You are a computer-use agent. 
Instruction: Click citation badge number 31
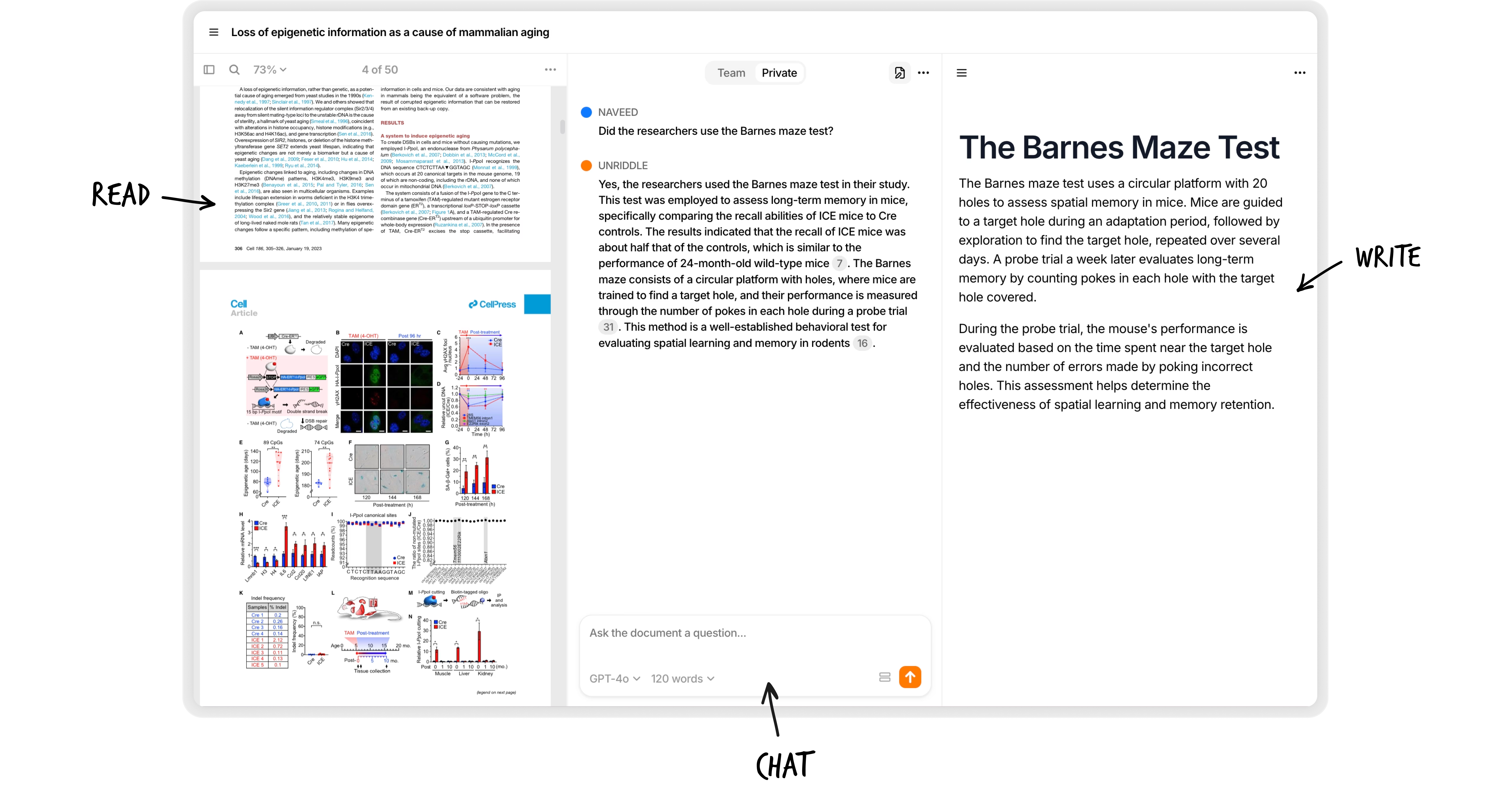608,328
